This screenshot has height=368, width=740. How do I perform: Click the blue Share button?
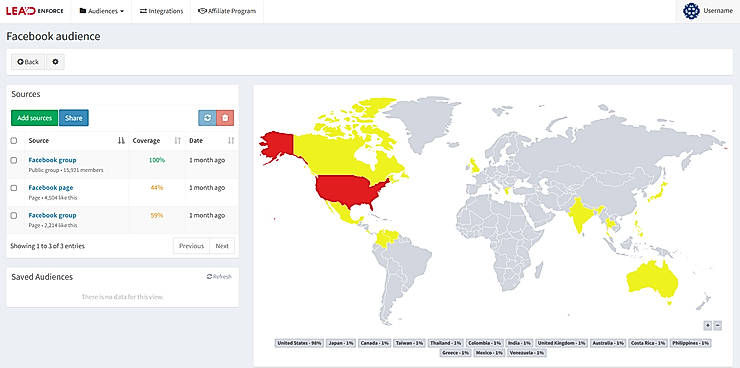coord(74,118)
